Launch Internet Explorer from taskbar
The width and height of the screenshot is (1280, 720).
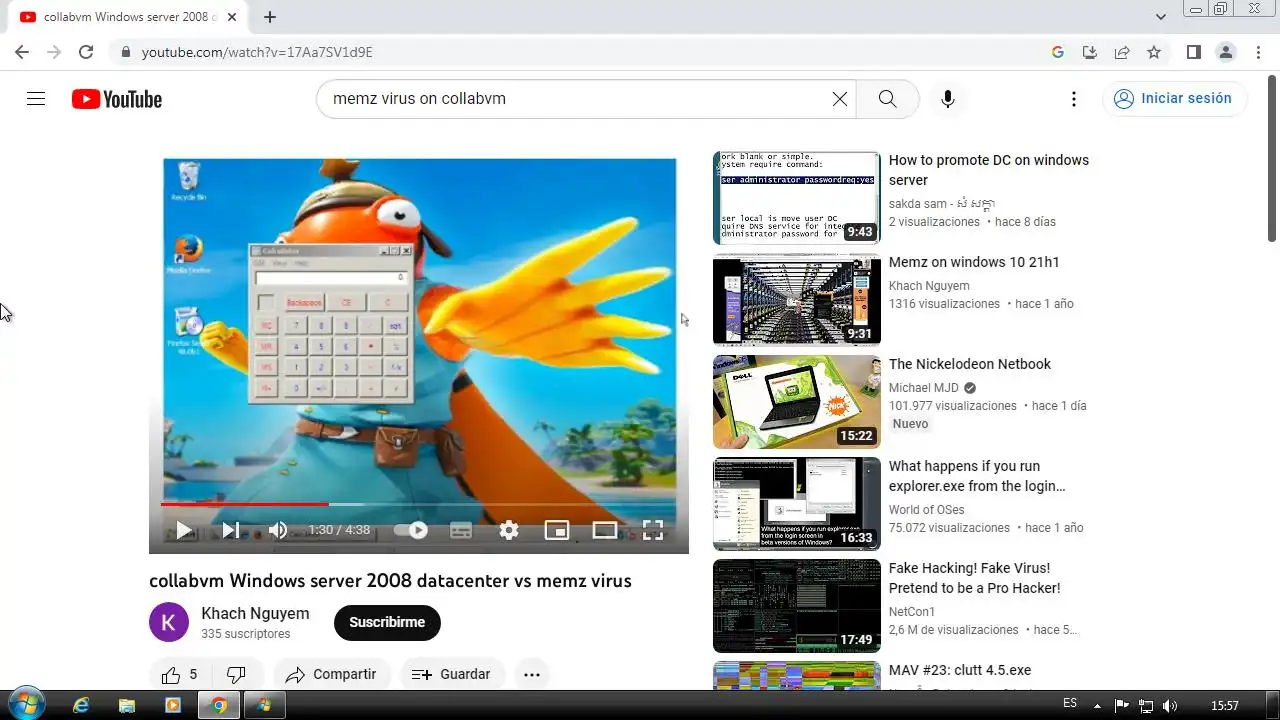(81, 705)
